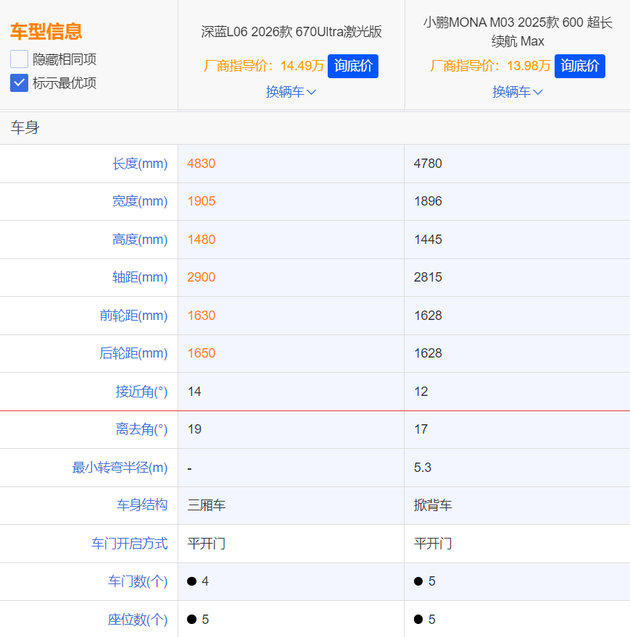The image size is (630, 637).
Task: Select the 宽度(mm) parameter label
Action: (x=140, y=201)
